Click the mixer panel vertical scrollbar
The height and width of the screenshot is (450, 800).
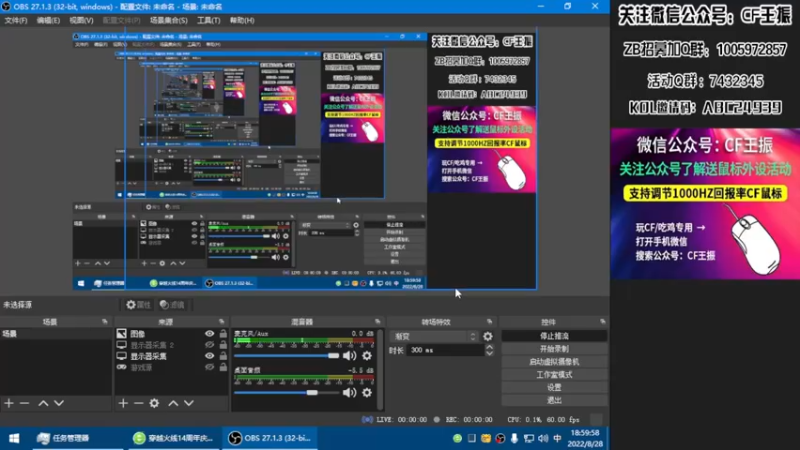[x=380, y=368]
